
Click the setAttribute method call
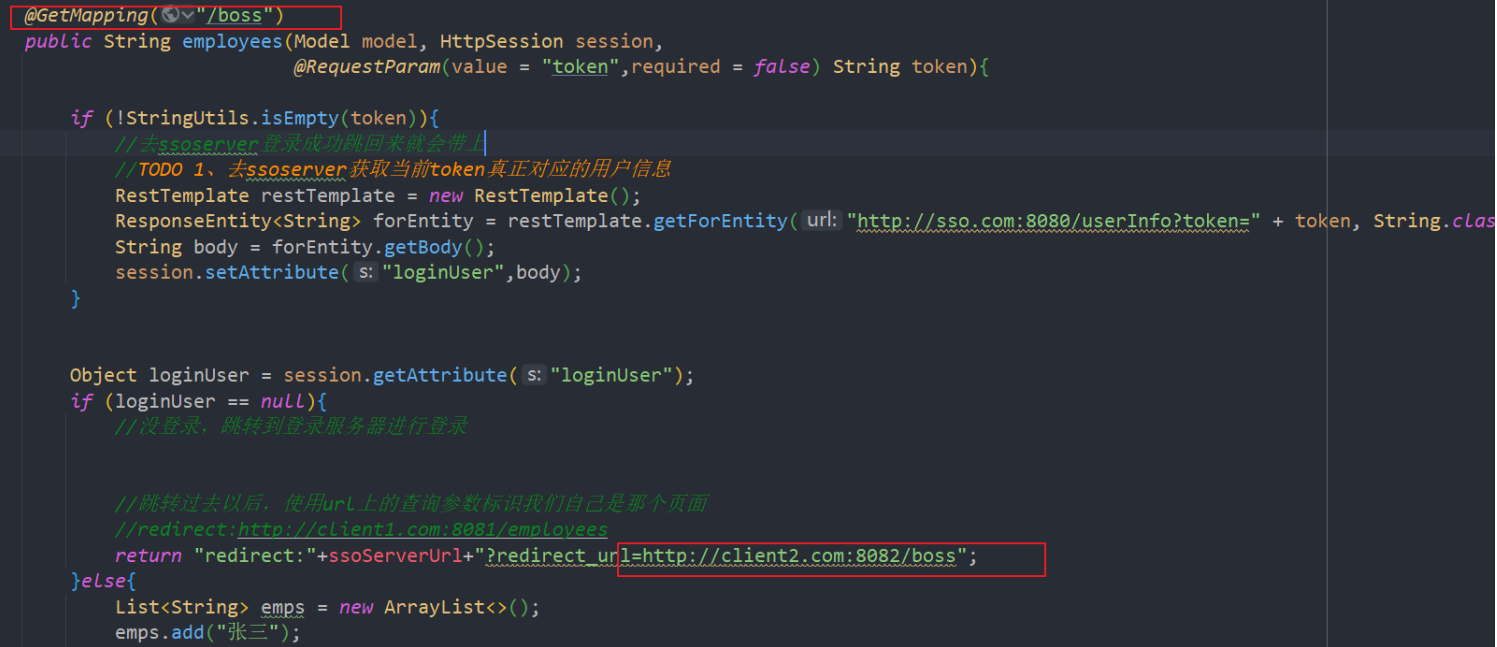pos(272,272)
